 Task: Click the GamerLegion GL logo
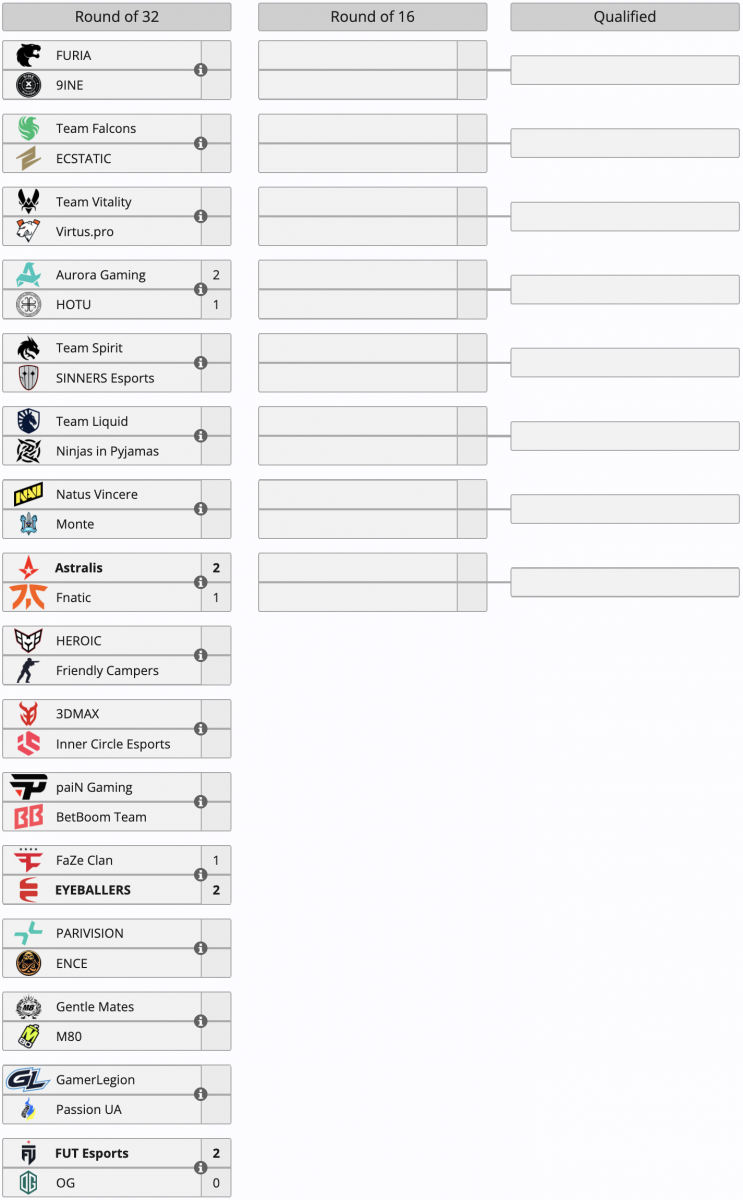tap(28, 1080)
